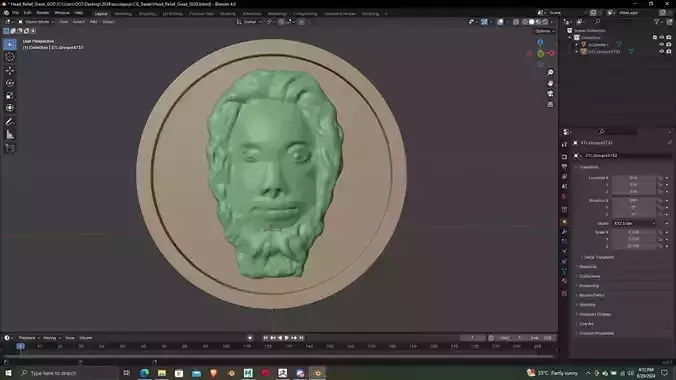Click the viewport zoom magnifier icon
This screenshot has height=380, width=676.
pyautogui.click(x=550, y=72)
